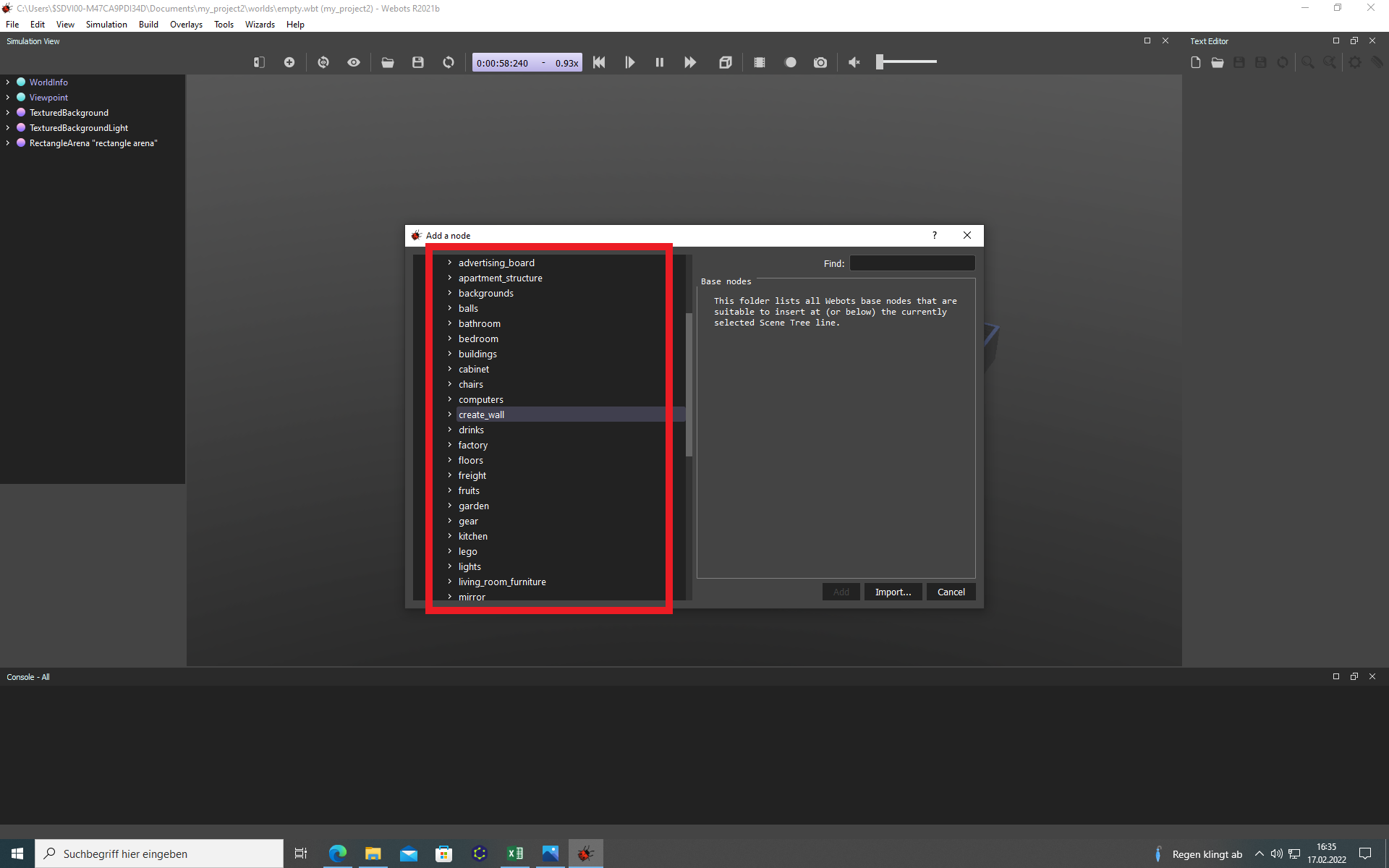Viewport: 1389px width, 868px height.
Task: Hide or show the scene tree panel
Action: 259,63
